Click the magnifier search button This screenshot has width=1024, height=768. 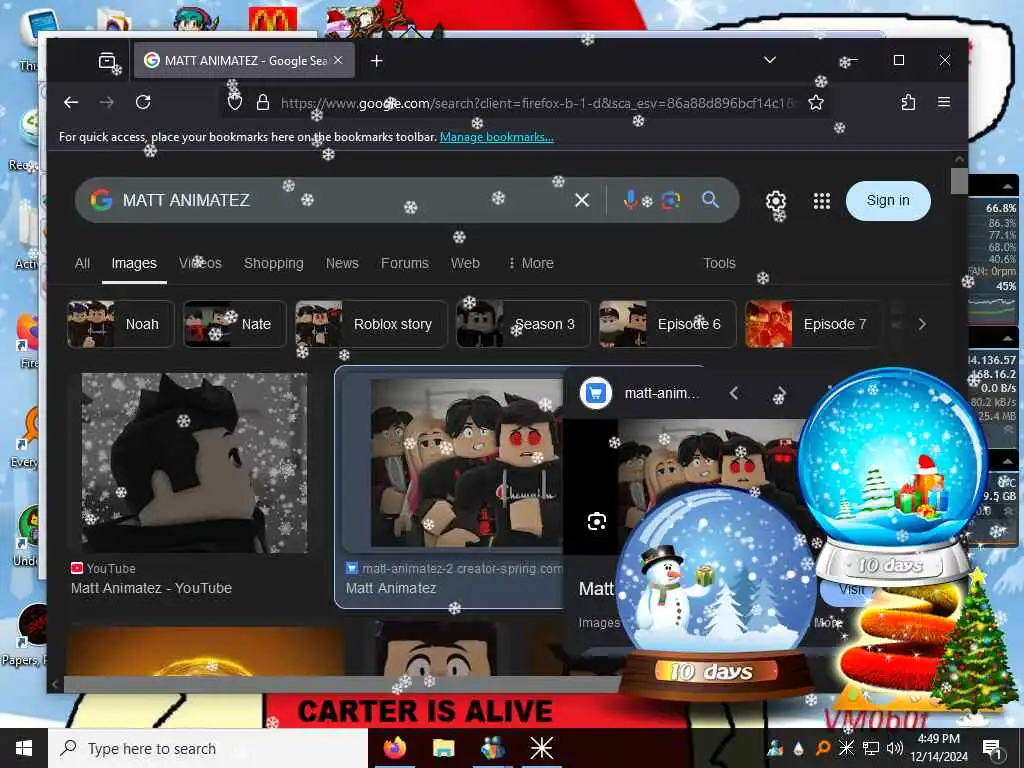pyautogui.click(x=711, y=200)
